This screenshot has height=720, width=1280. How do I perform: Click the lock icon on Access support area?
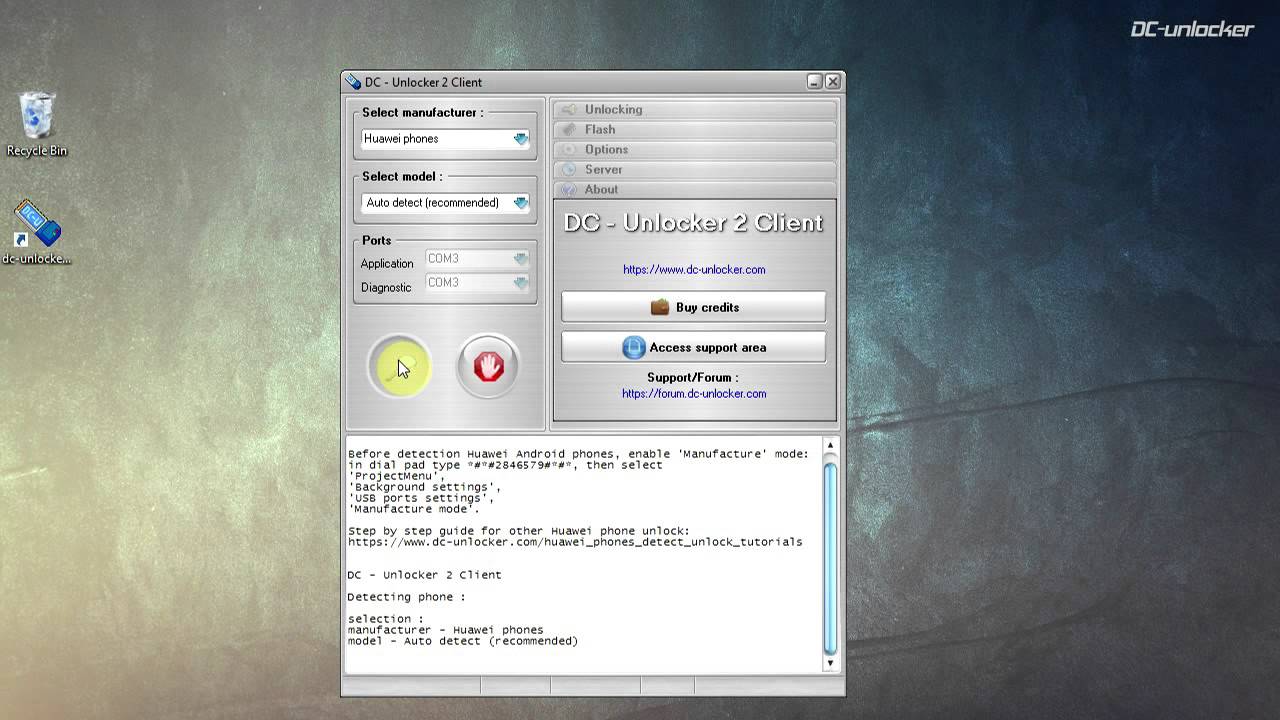(633, 347)
